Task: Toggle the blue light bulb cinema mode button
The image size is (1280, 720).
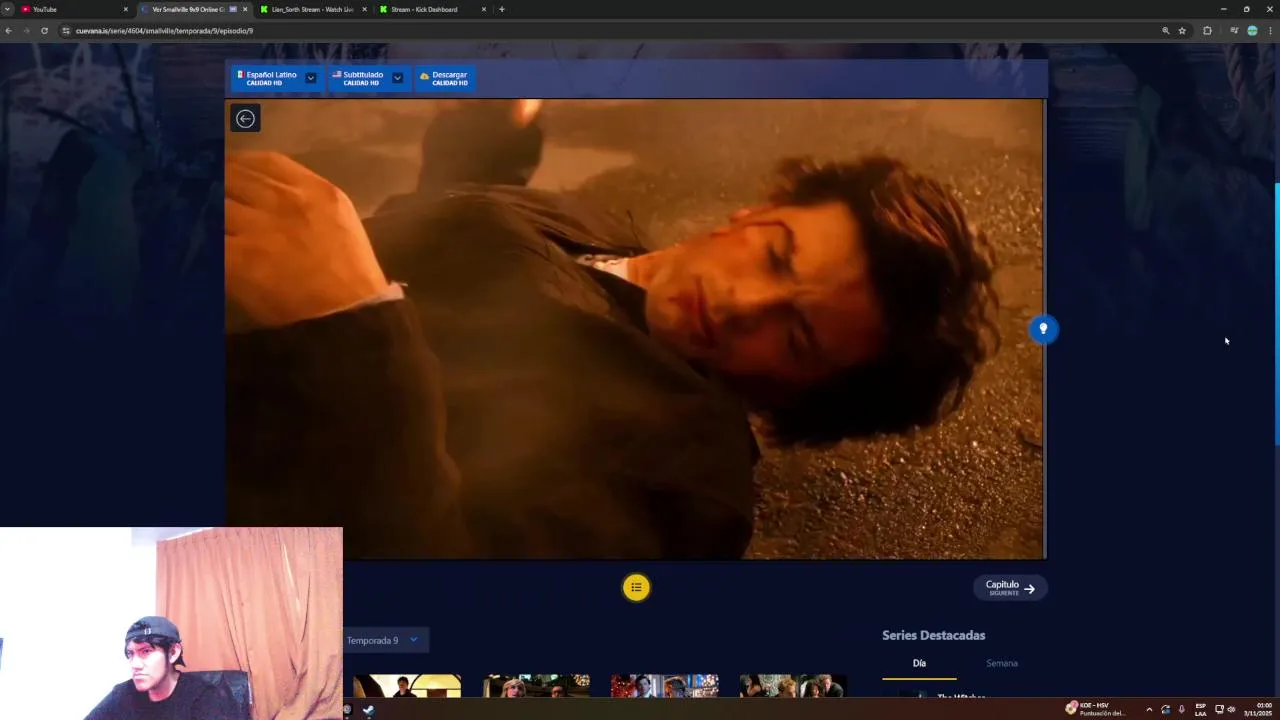Action: point(1043,329)
